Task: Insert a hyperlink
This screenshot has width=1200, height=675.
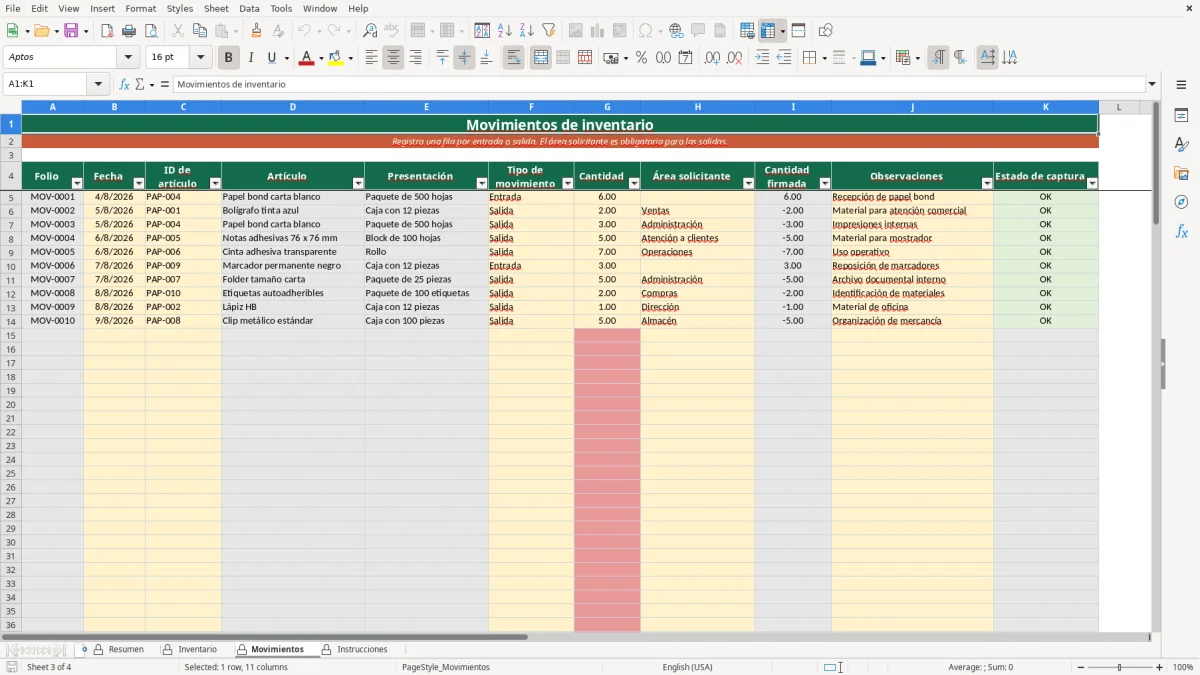Action: (676, 31)
